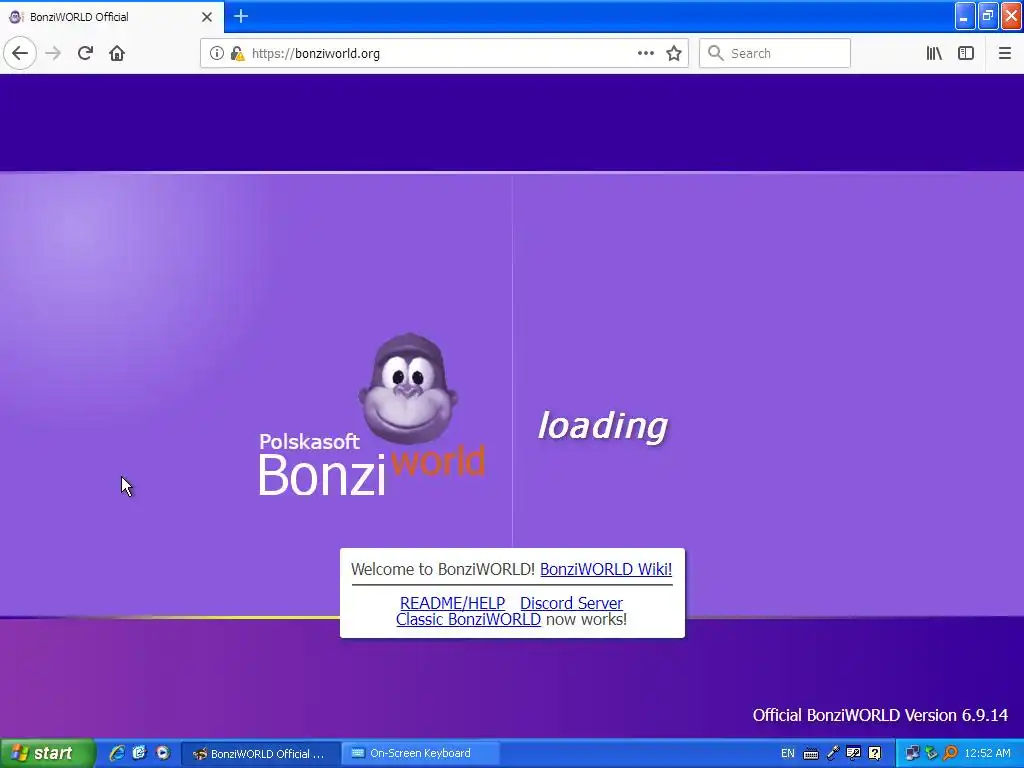
Task: Click the 12:52 AM clock
Action: [x=987, y=754]
